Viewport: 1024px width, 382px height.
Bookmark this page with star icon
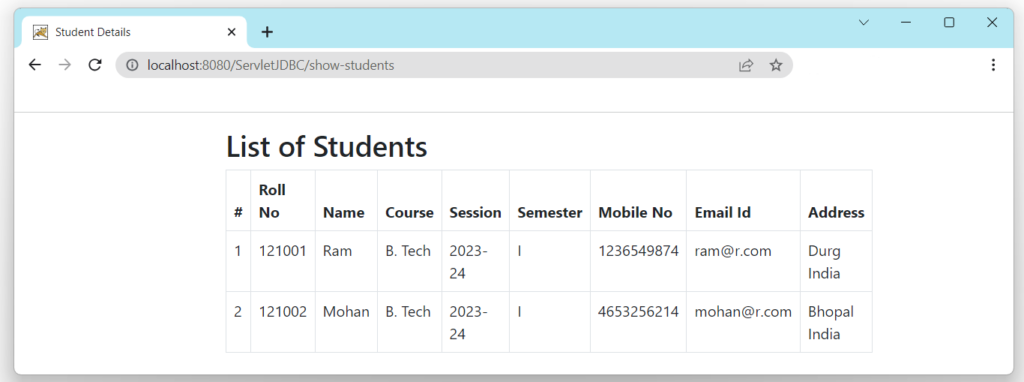[775, 65]
